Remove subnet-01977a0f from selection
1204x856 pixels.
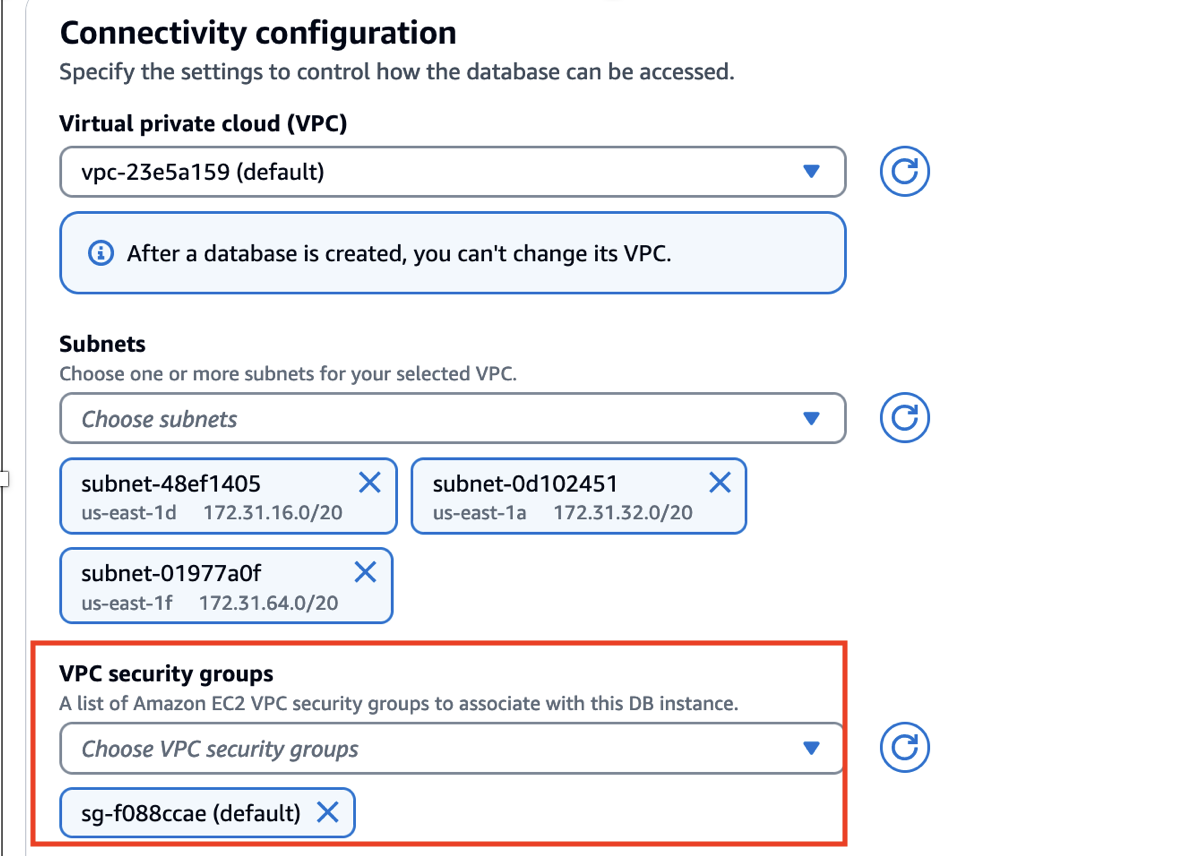365,572
